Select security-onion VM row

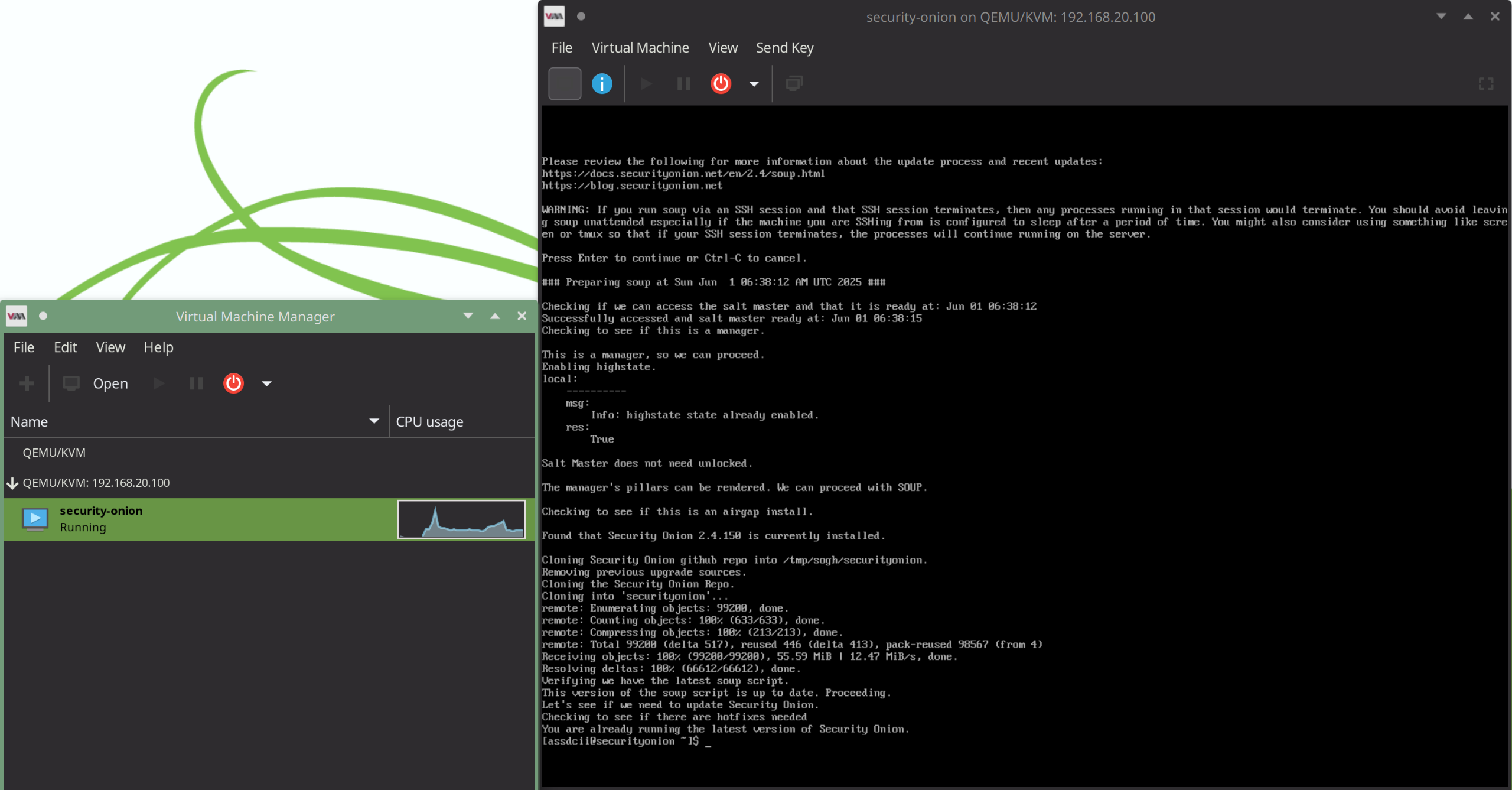pyautogui.click(x=269, y=519)
